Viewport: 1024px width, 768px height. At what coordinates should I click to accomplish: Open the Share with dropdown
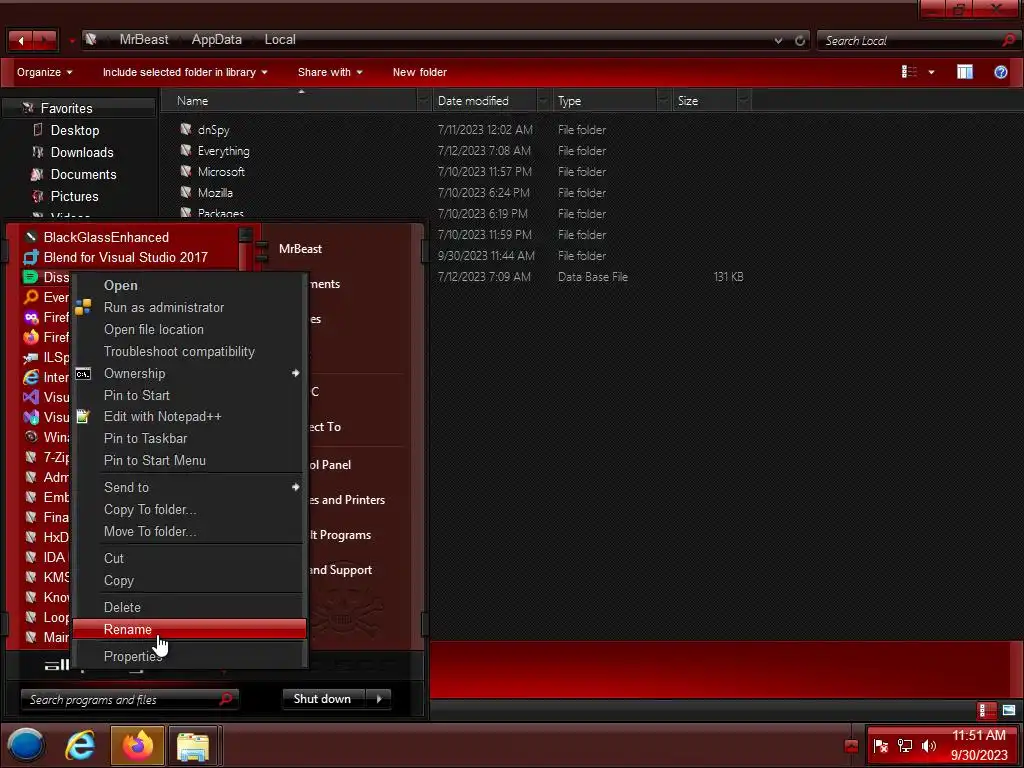click(x=330, y=72)
